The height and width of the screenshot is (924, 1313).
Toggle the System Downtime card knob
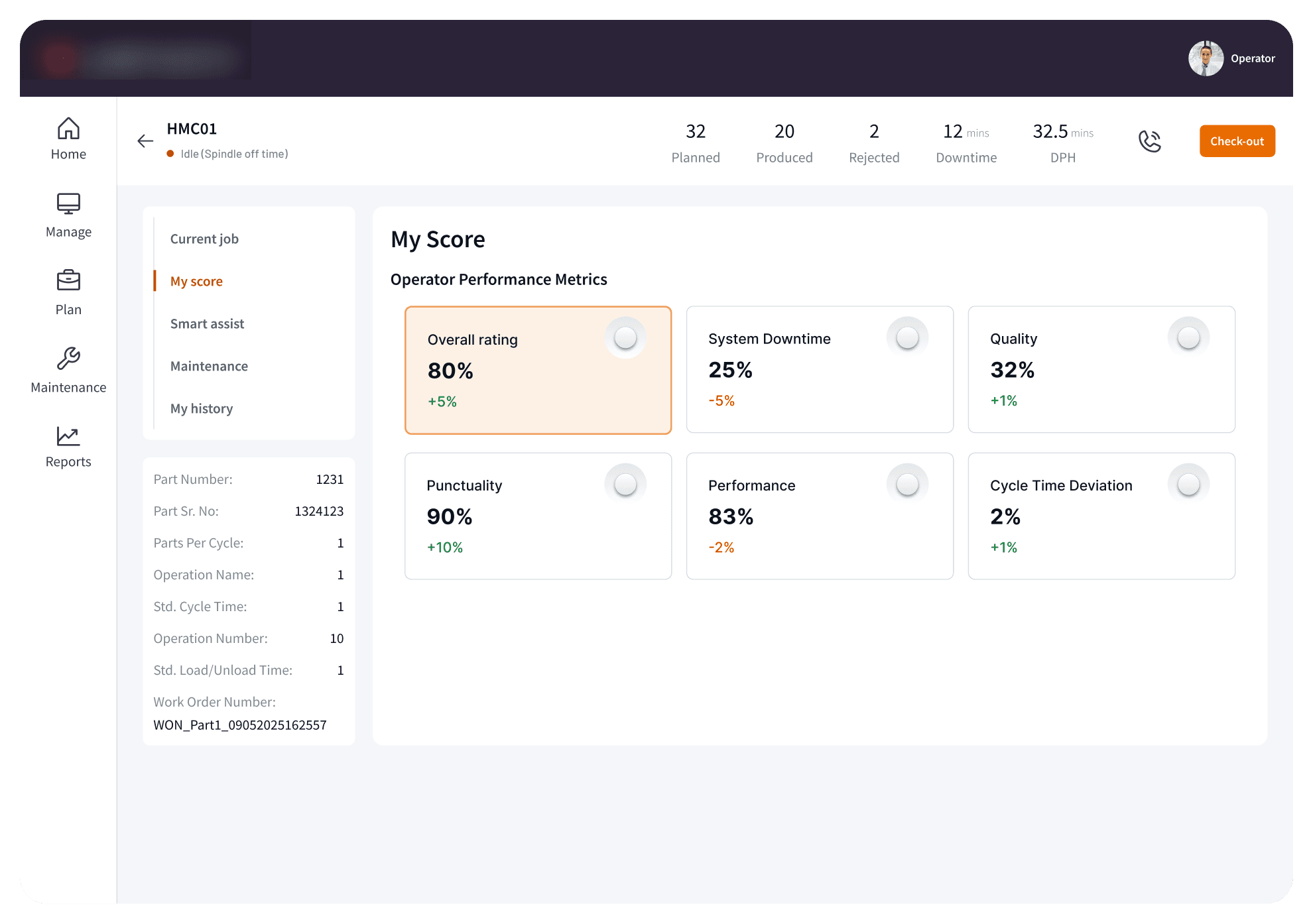coord(907,338)
